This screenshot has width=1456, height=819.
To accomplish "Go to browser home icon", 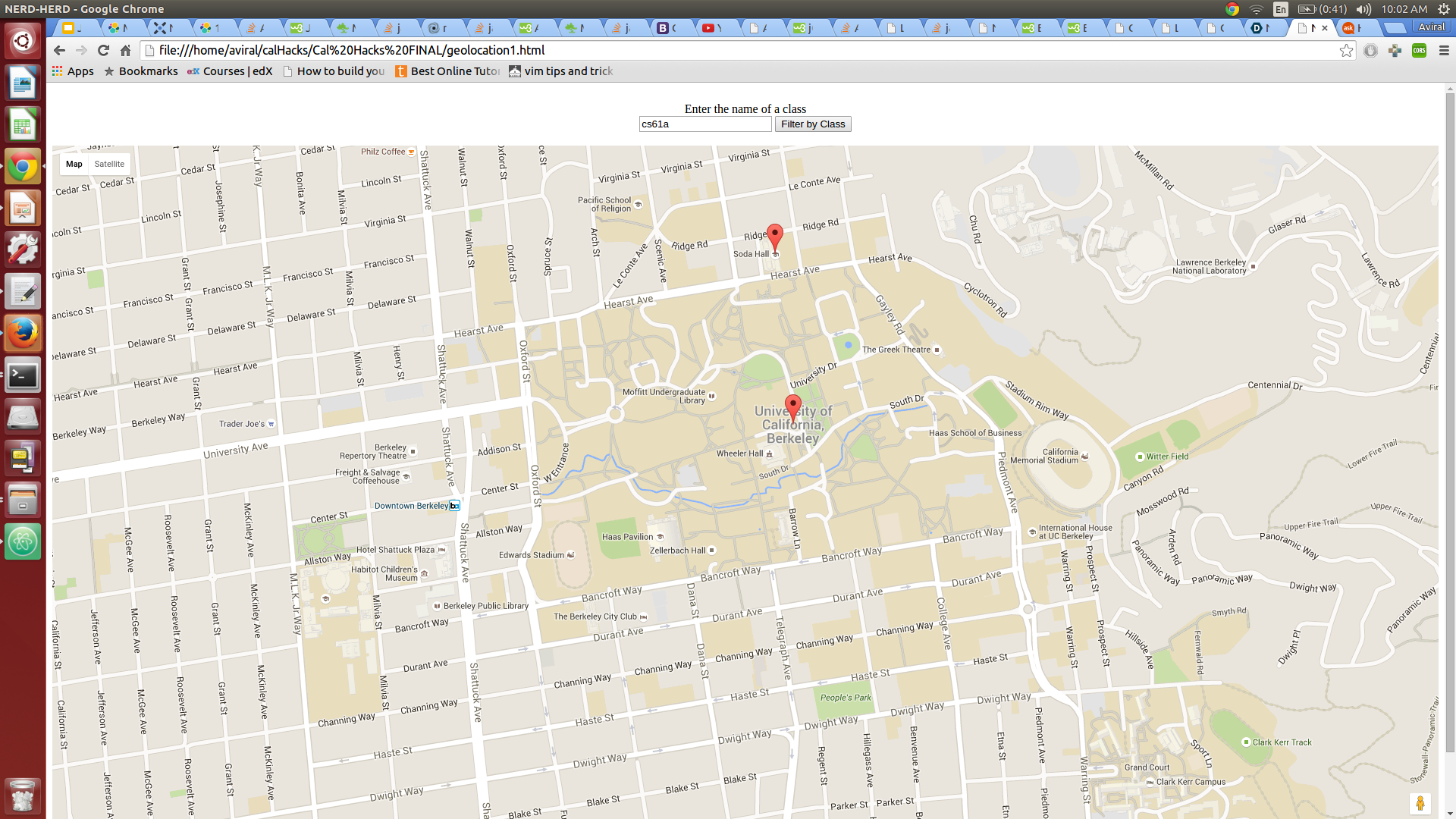I will click(126, 50).
